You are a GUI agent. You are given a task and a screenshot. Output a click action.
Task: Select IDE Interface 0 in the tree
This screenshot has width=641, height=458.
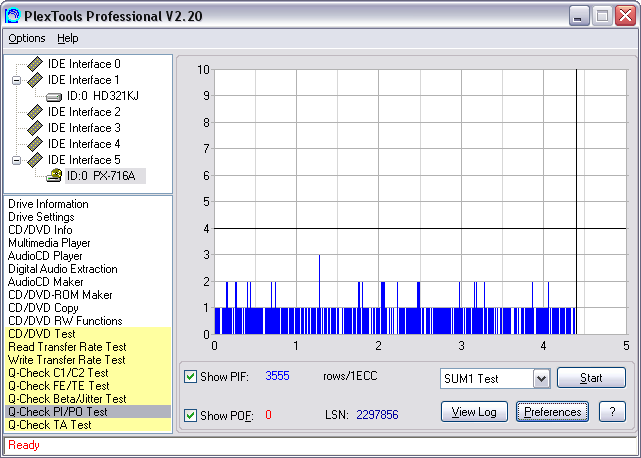(84, 64)
